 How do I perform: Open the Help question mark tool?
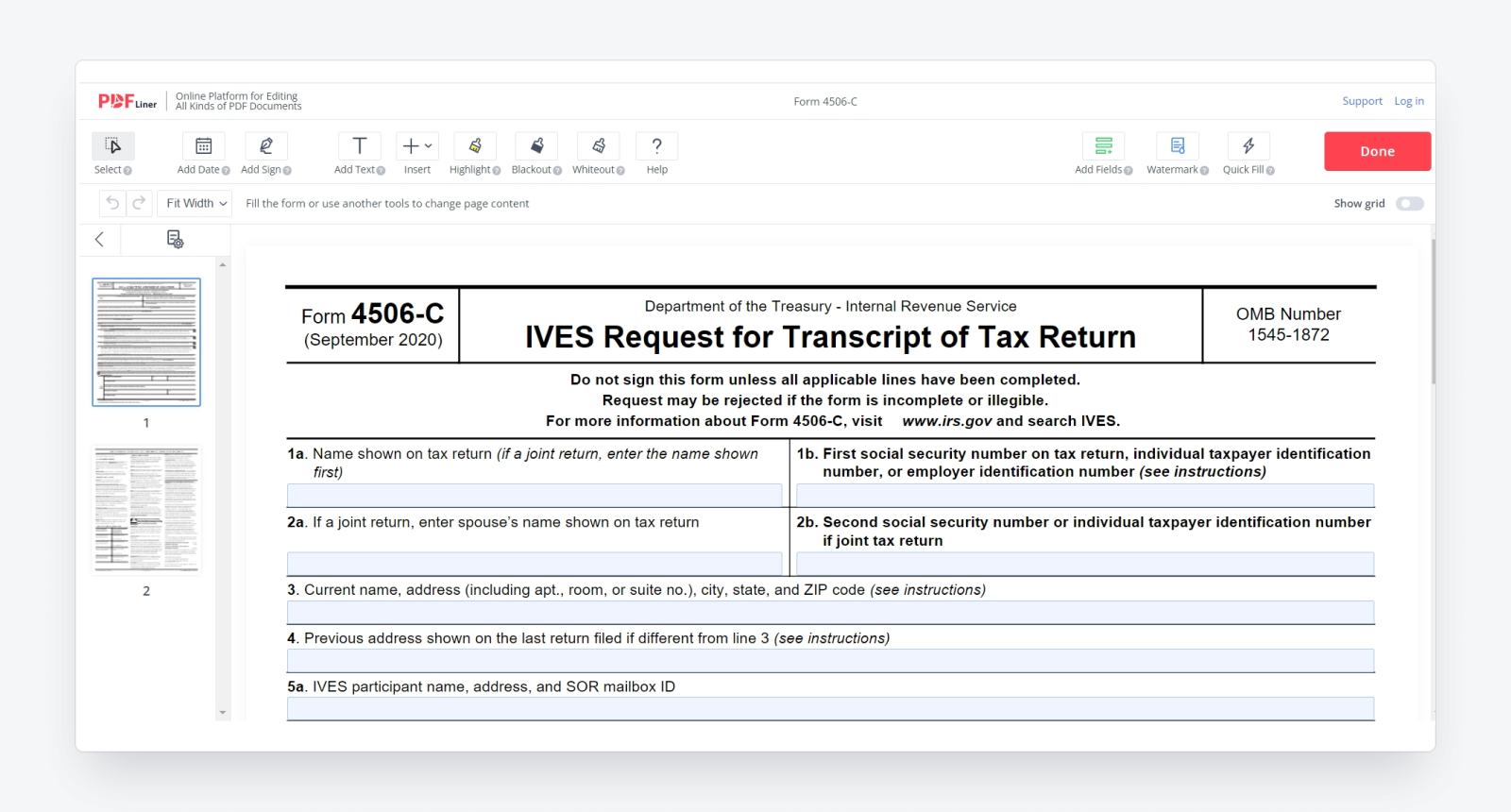(x=657, y=146)
